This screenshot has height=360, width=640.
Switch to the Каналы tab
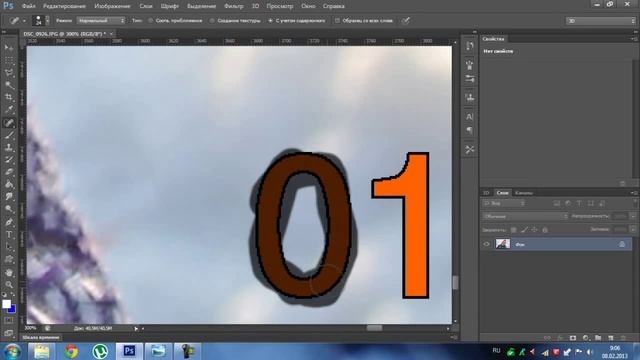click(x=524, y=193)
